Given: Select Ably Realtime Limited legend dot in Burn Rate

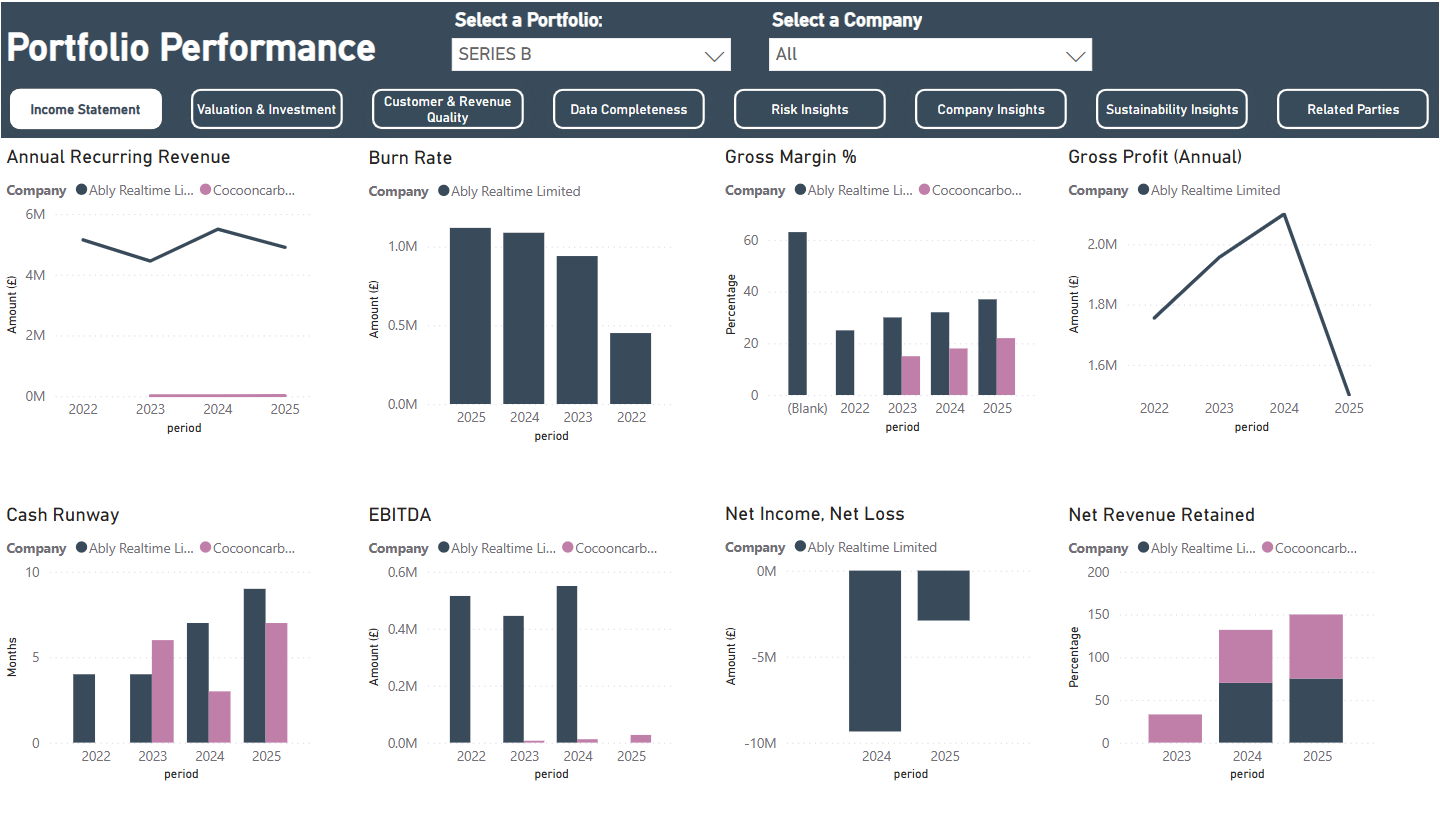Looking at the screenshot, I should 443,191.
